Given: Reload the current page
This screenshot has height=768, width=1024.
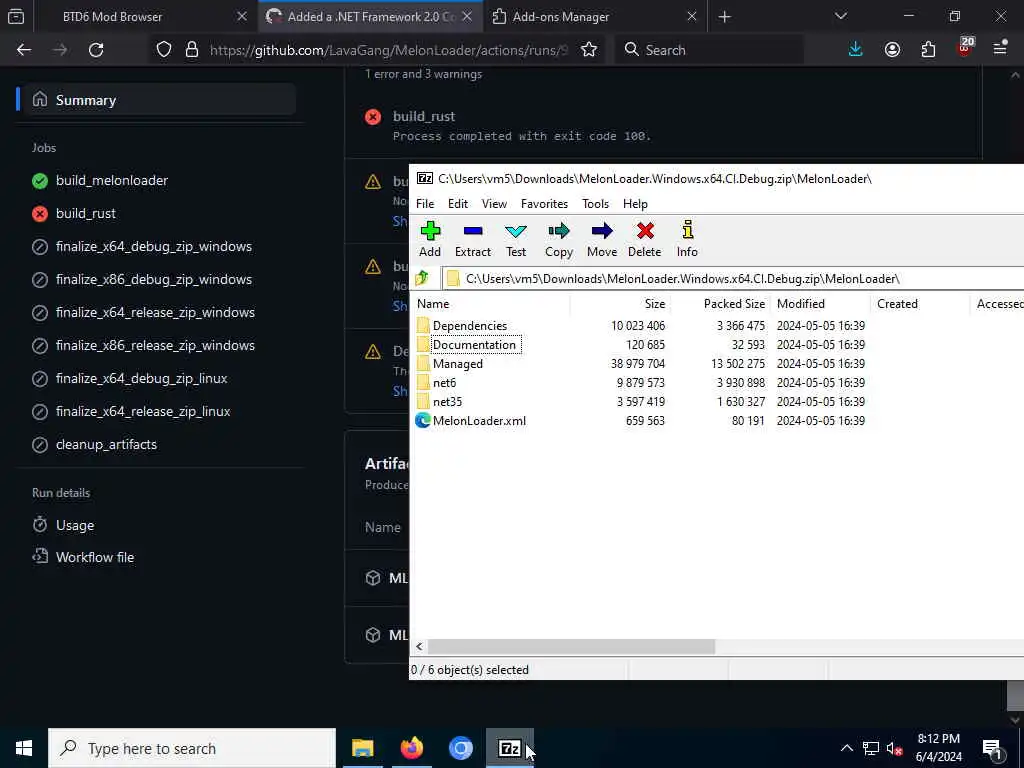Looking at the screenshot, I should pyautogui.click(x=96, y=50).
